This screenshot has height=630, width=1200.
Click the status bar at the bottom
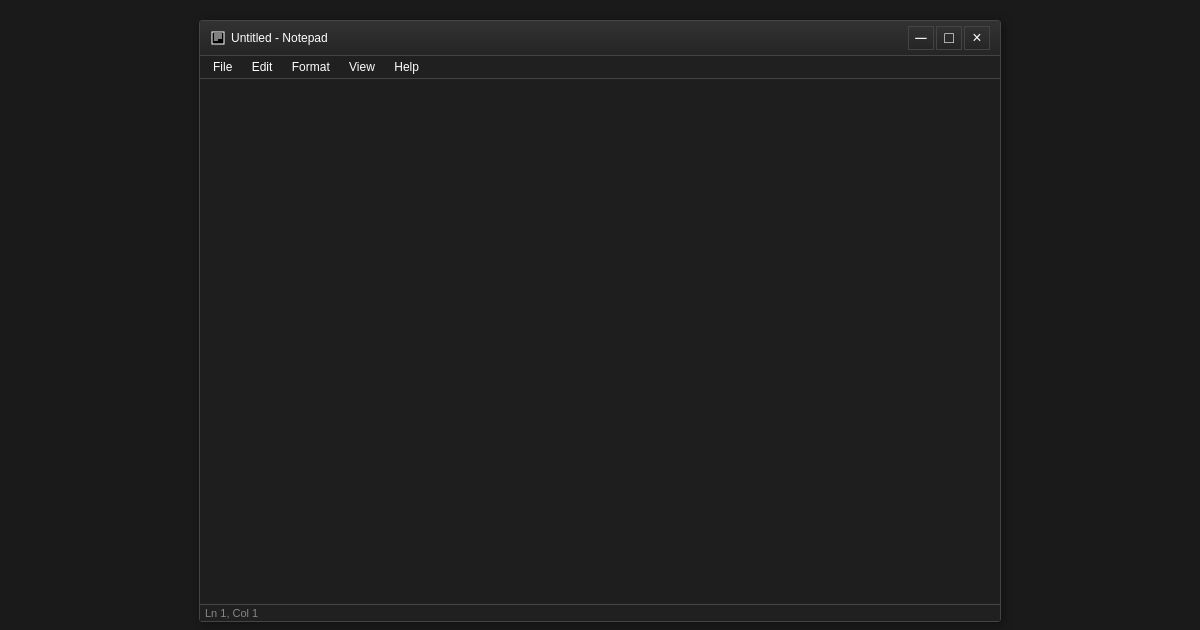(600, 613)
